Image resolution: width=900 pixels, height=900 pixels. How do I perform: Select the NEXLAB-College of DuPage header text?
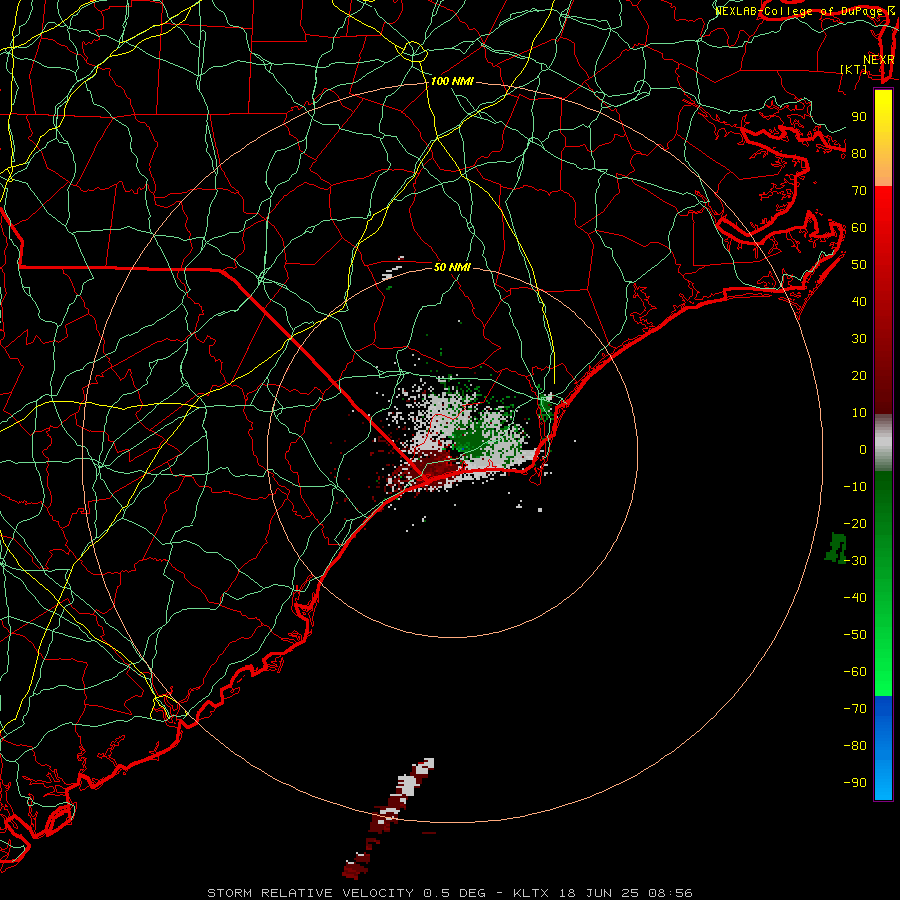[x=800, y=11]
